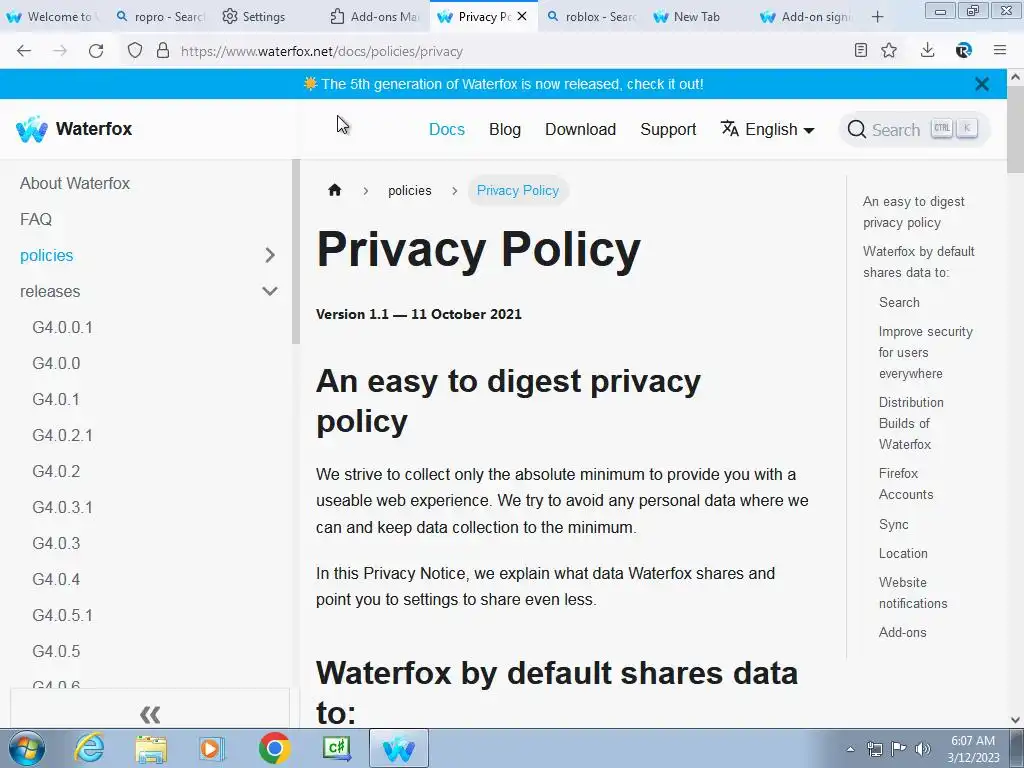Image resolution: width=1024 pixels, height=768 pixels.
Task: Collapse the releases sidebar section
Action: pyautogui.click(x=270, y=291)
